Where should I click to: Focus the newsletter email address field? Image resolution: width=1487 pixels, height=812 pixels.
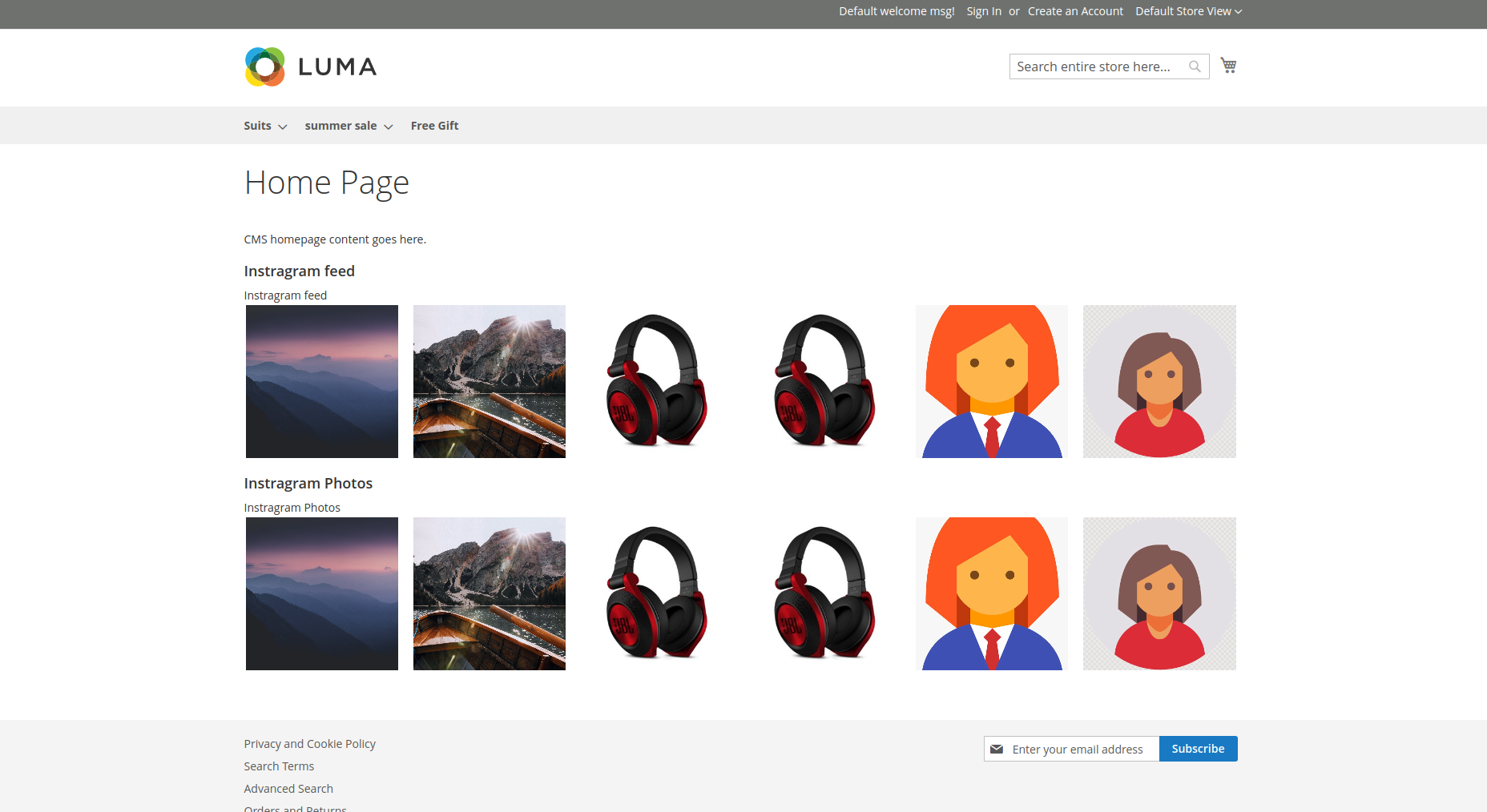[1078, 749]
